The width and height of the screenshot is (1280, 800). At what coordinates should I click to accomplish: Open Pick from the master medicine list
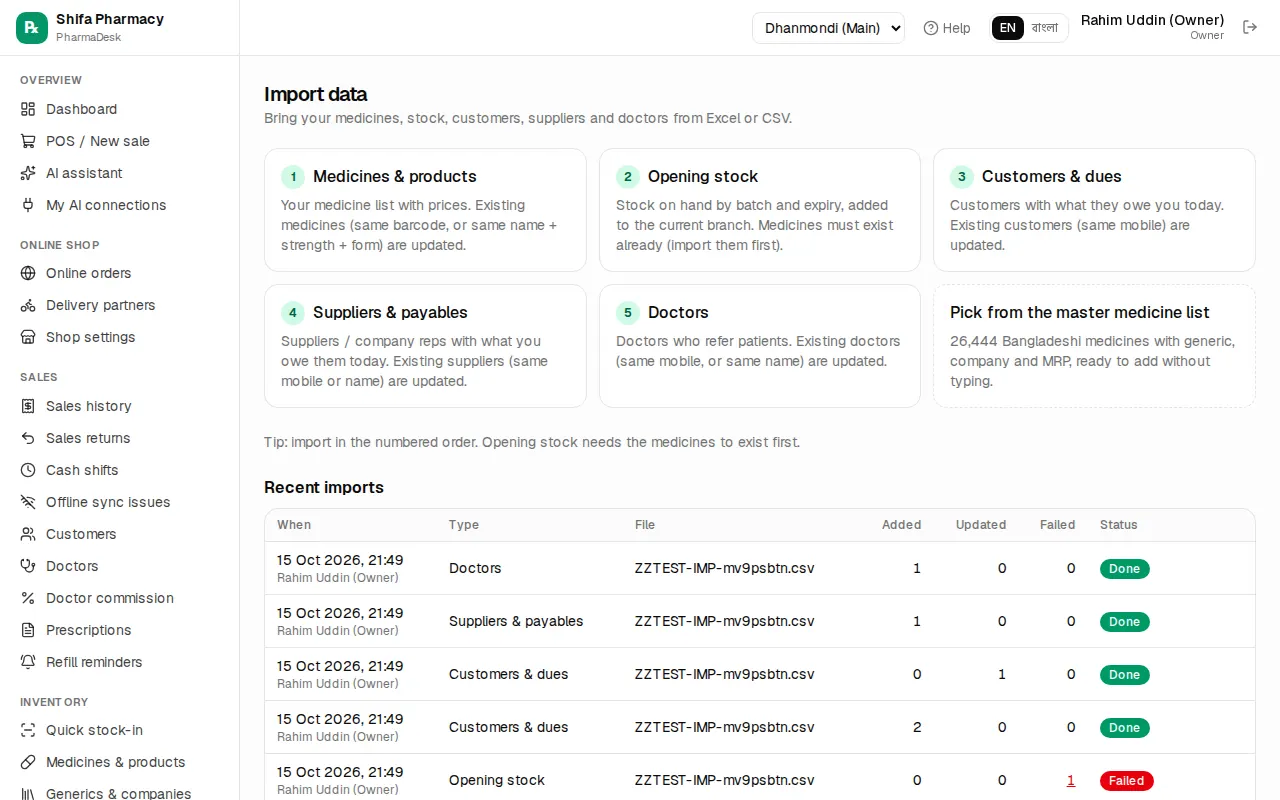1094,346
